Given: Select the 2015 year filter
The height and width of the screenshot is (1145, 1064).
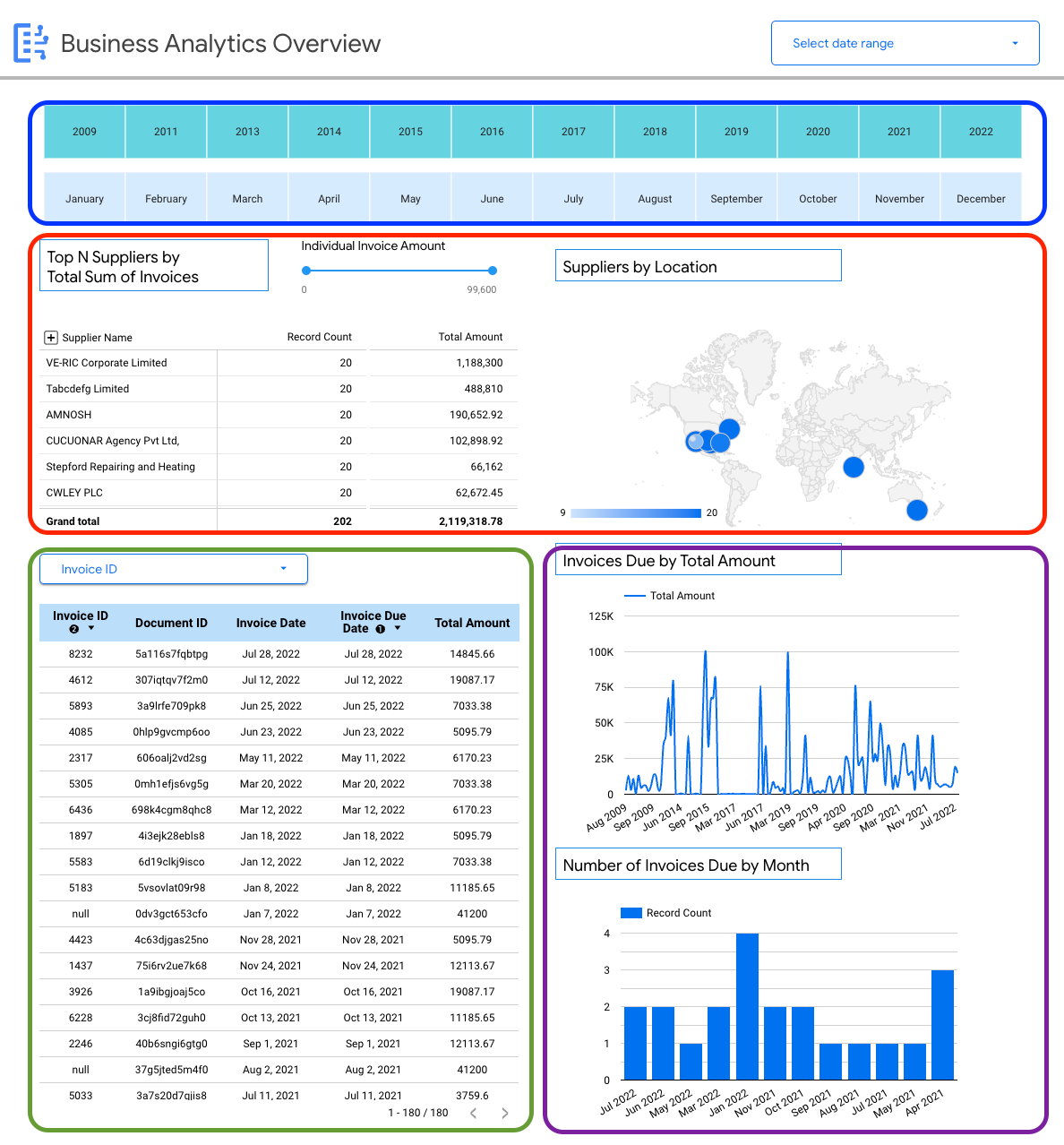Looking at the screenshot, I should [410, 131].
